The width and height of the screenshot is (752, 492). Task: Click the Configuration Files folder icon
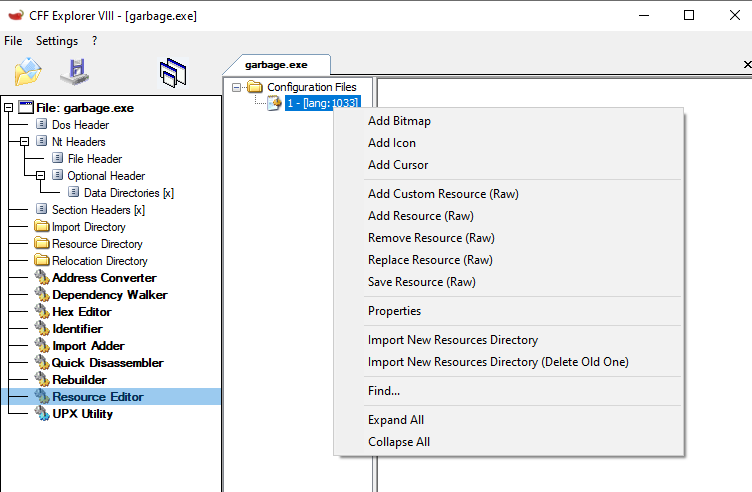coord(255,87)
